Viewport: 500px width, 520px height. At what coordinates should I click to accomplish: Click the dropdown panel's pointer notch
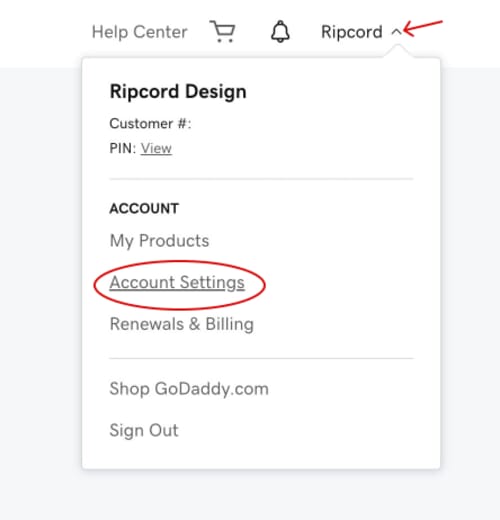(x=397, y=51)
